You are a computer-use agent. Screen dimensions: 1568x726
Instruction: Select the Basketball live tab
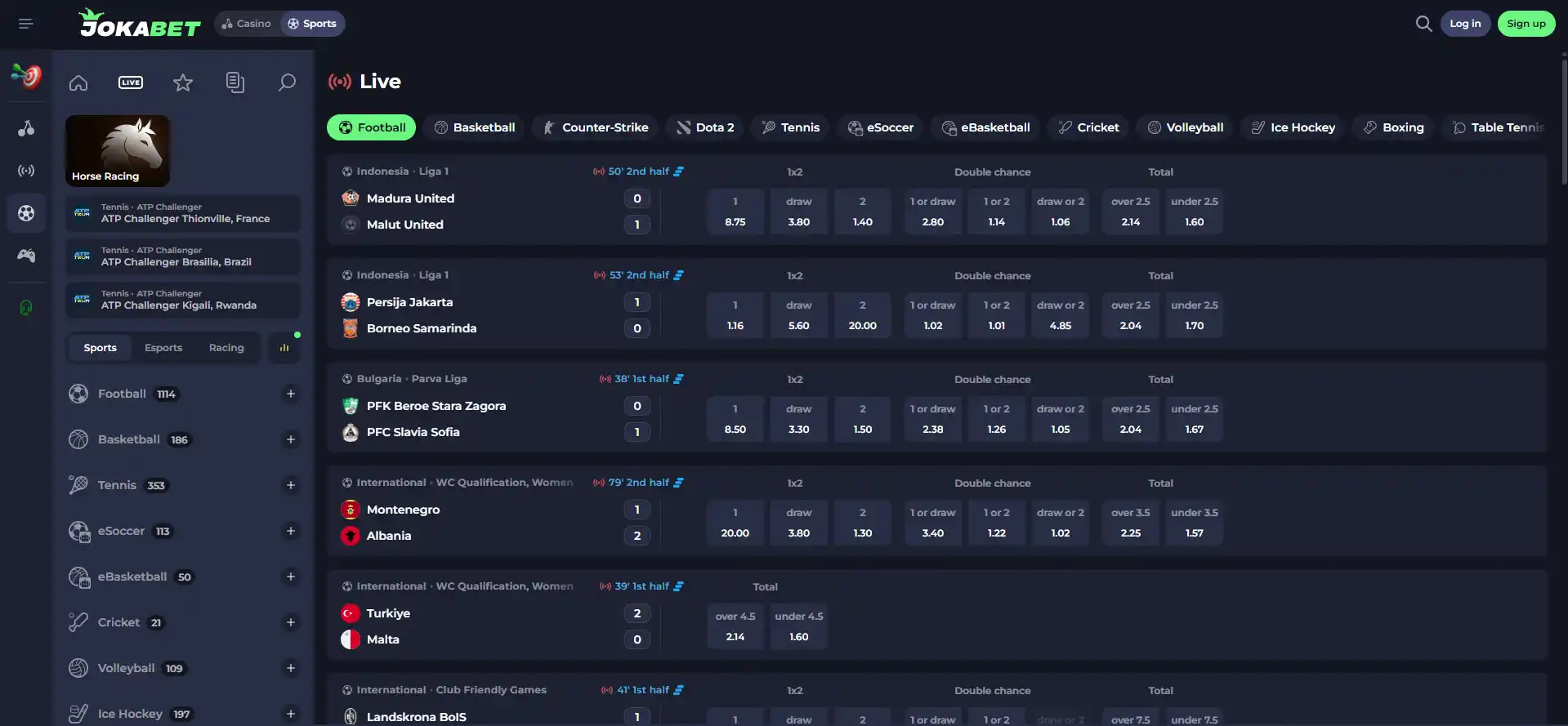point(475,127)
